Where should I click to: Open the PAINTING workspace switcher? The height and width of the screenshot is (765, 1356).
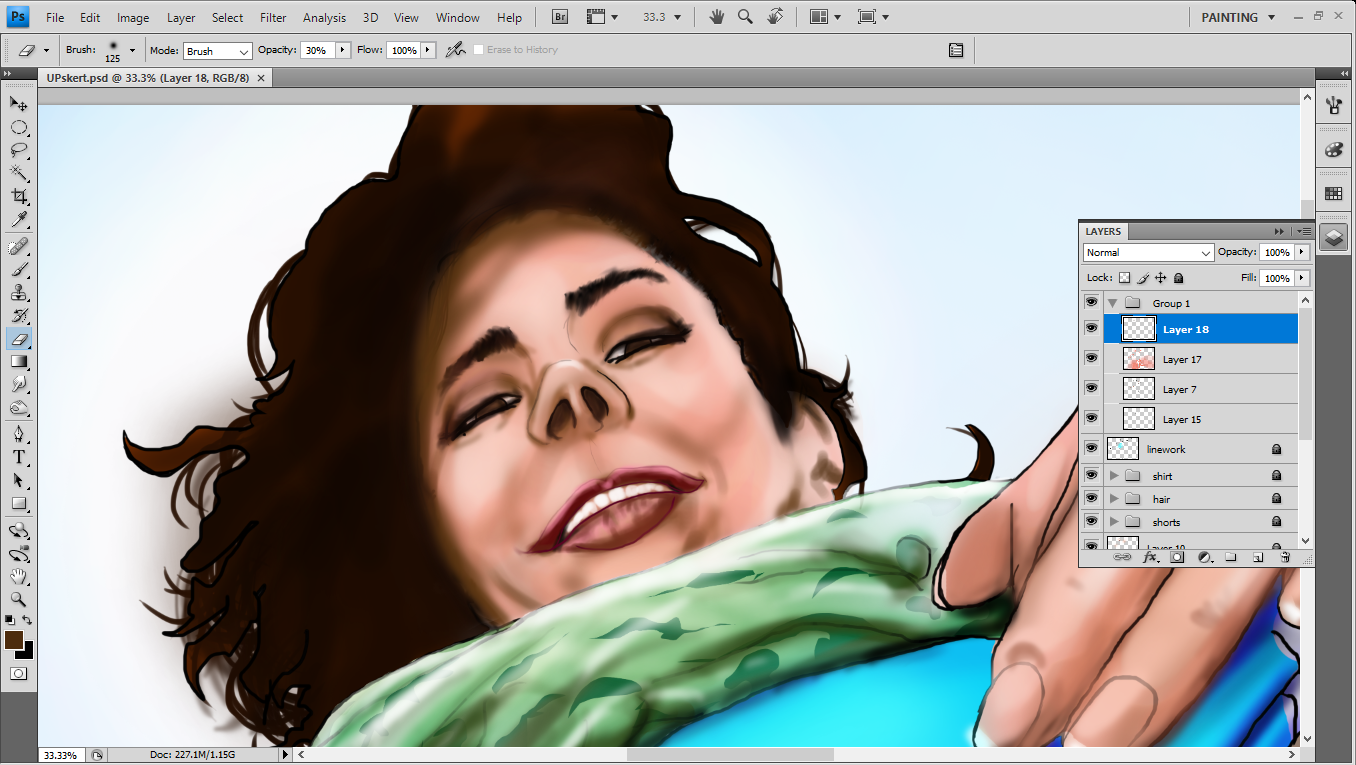point(1238,17)
